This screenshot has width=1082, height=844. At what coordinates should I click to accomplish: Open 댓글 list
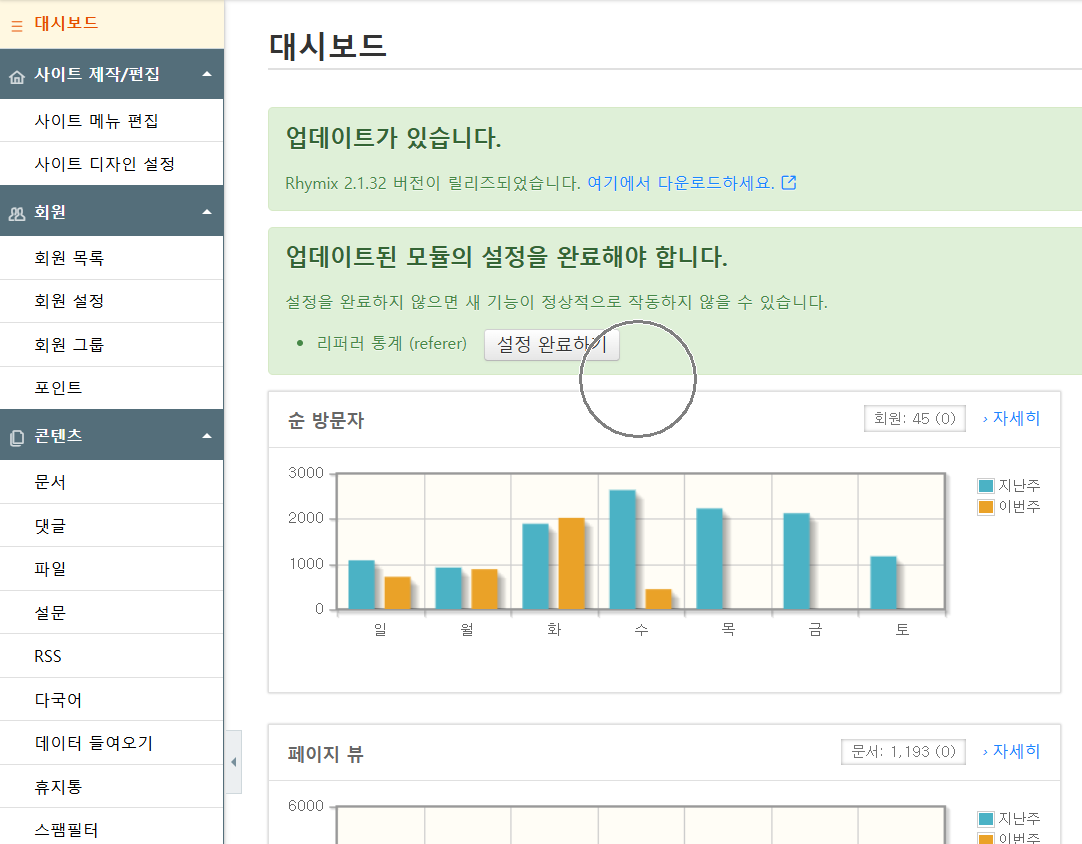pyautogui.click(x=112, y=526)
